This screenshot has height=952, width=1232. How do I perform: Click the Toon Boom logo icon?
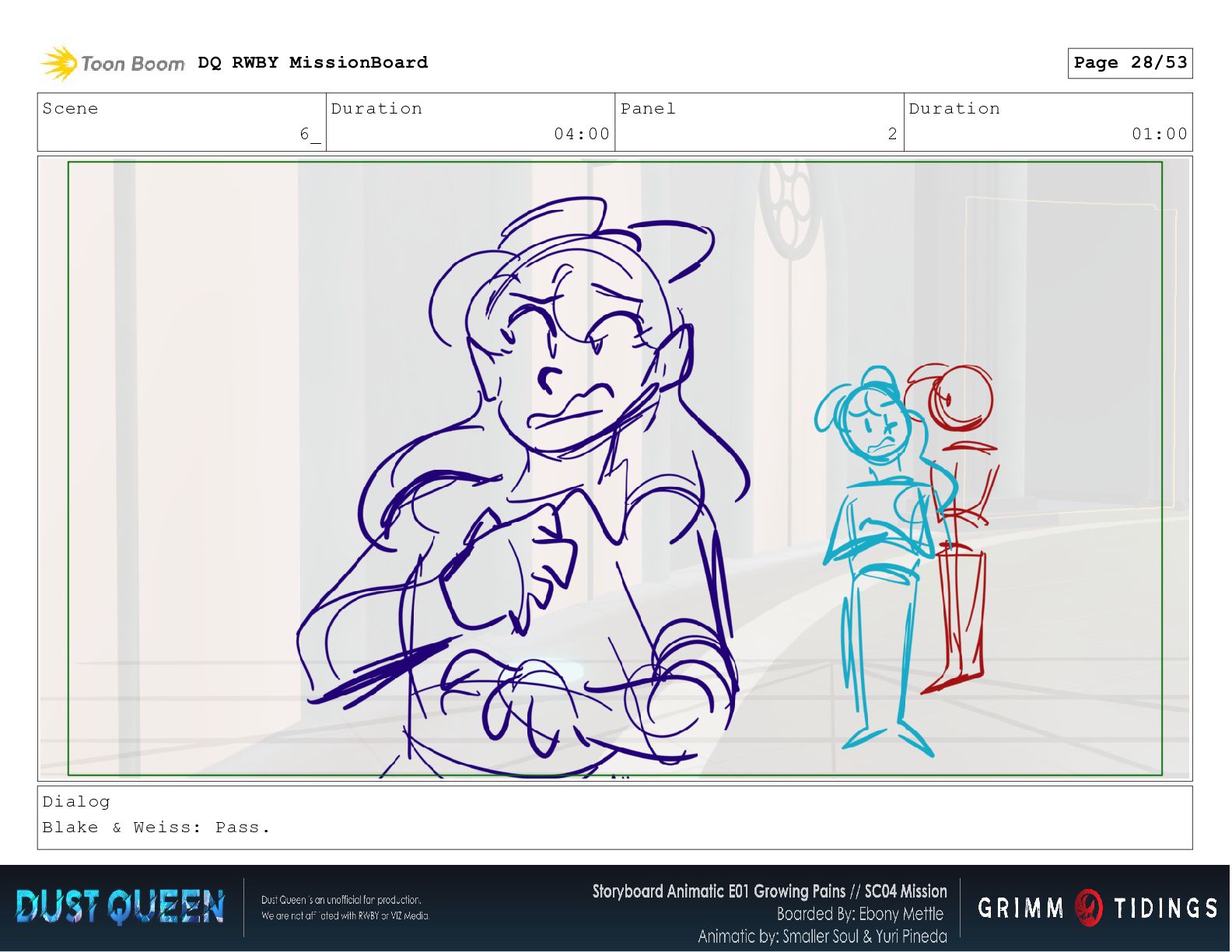[x=59, y=63]
